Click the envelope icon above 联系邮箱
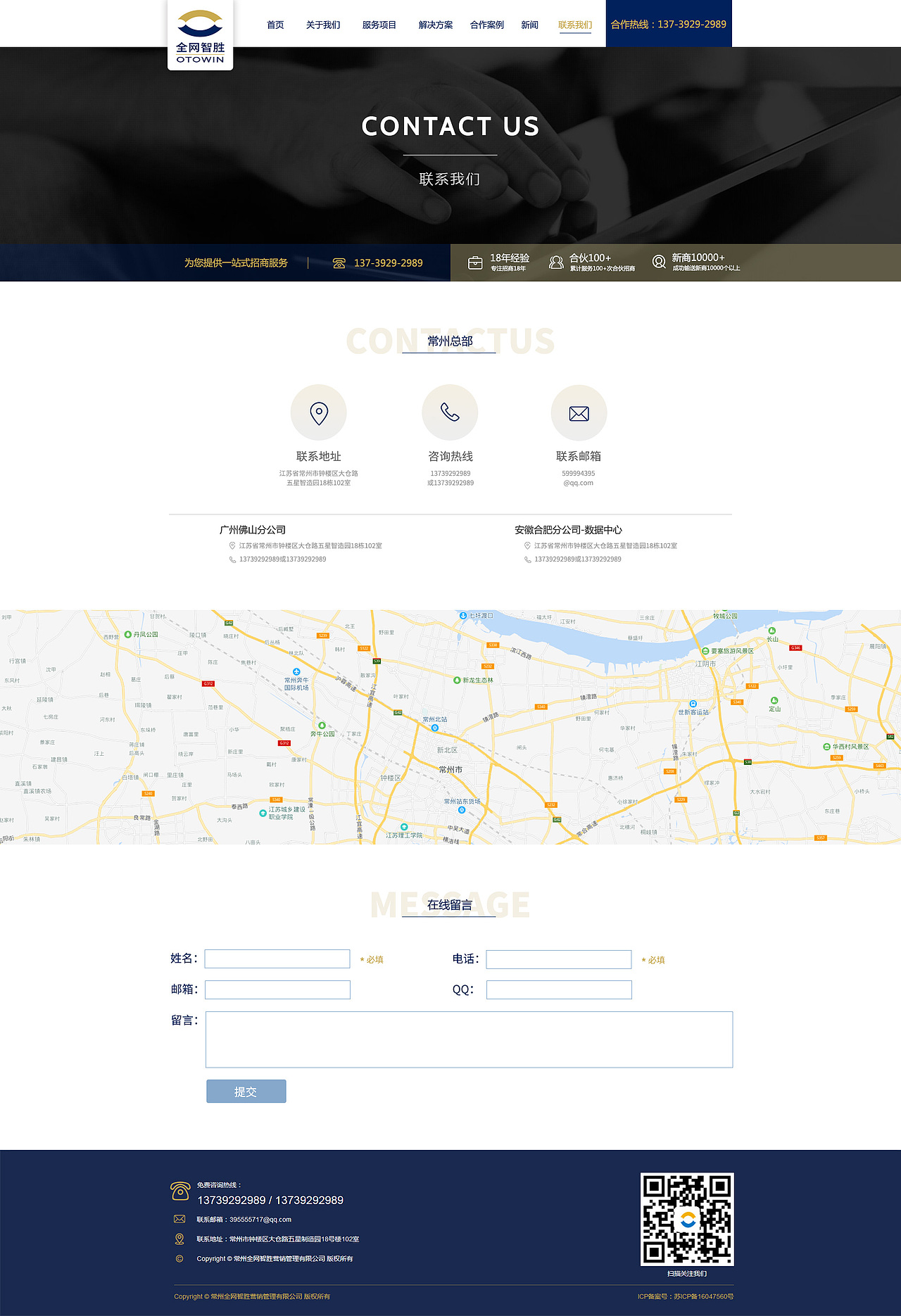Screen dimensions: 901x1316 pos(579,413)
